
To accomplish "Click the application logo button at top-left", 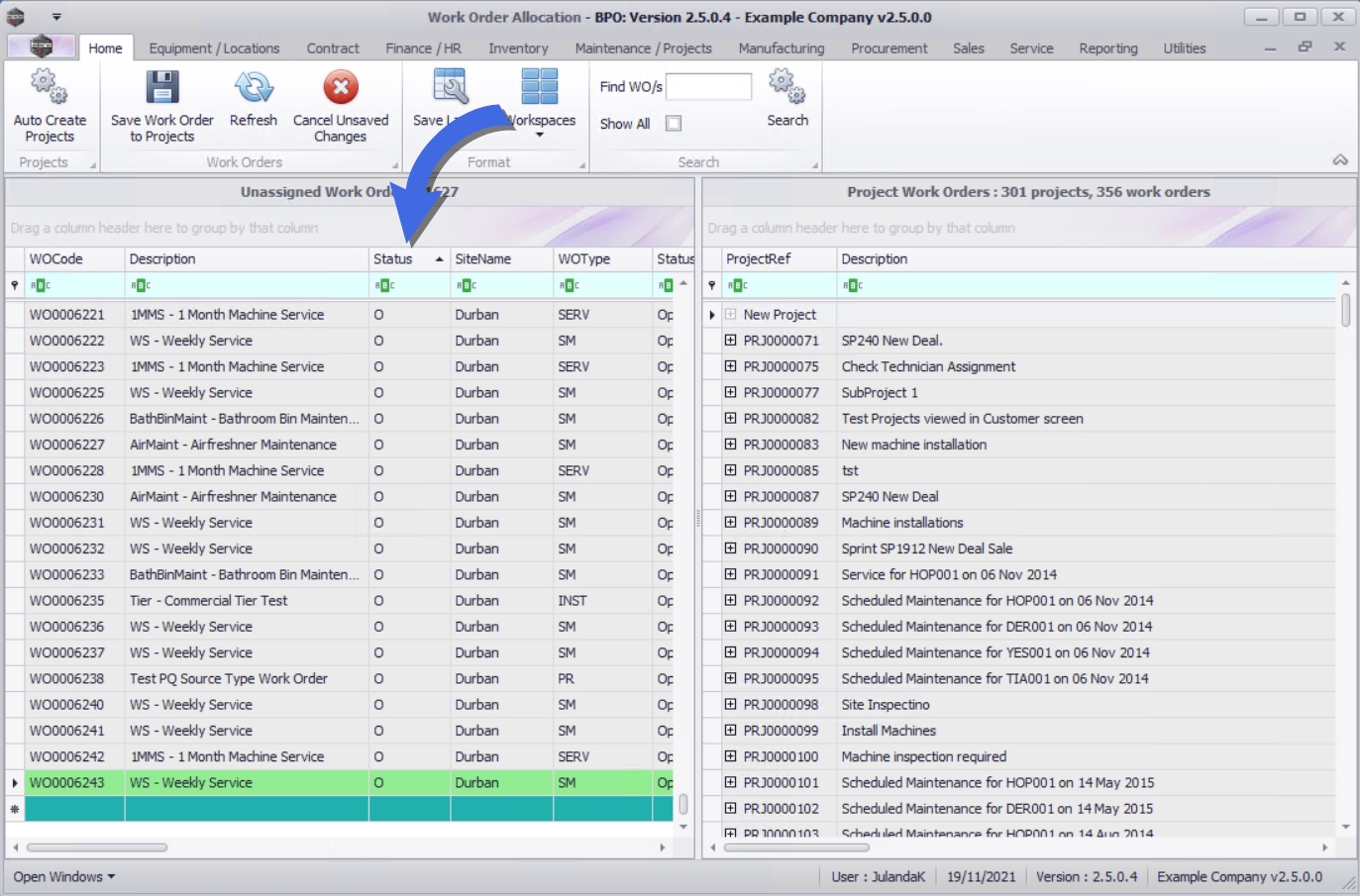I will (41, 47).
